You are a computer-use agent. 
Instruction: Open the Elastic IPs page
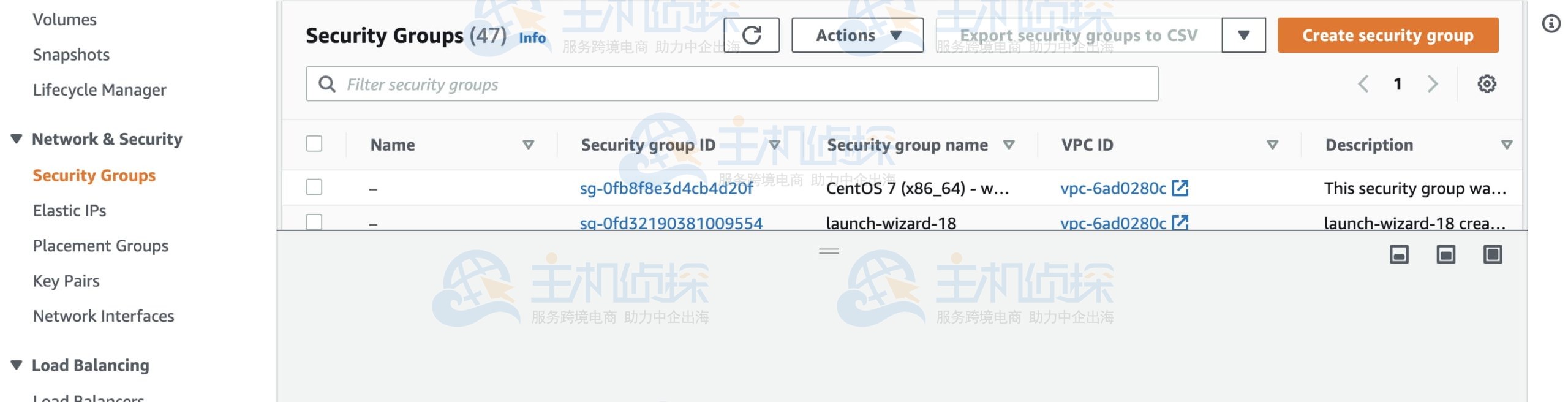tap(69, 210)
